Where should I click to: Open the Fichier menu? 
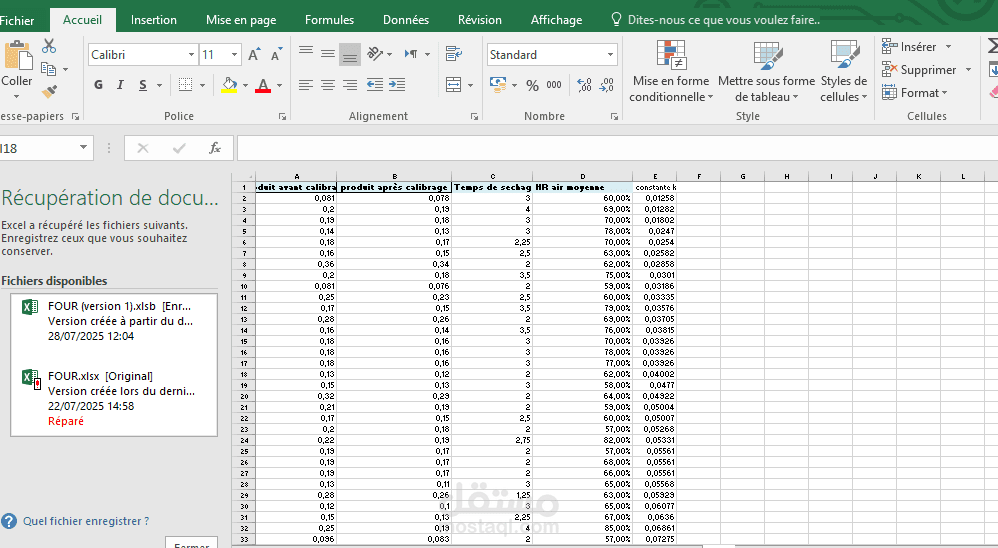pos(17,20)
